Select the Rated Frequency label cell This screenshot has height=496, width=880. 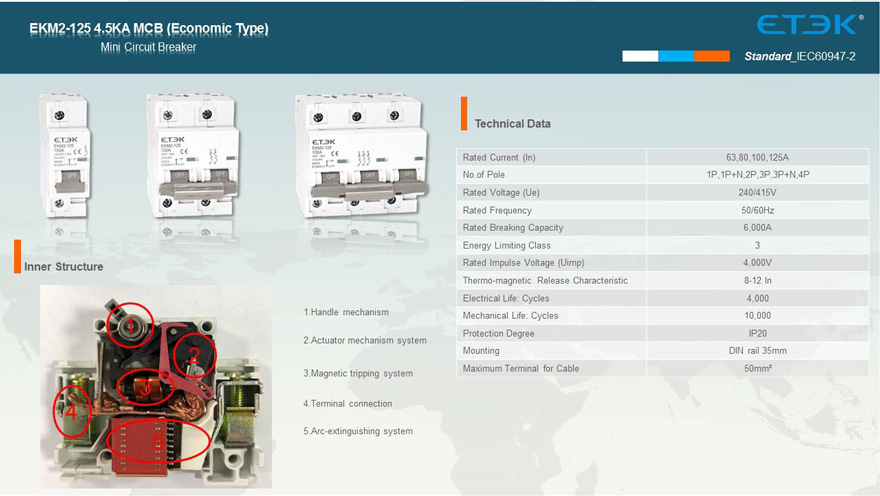click(552, 210)
